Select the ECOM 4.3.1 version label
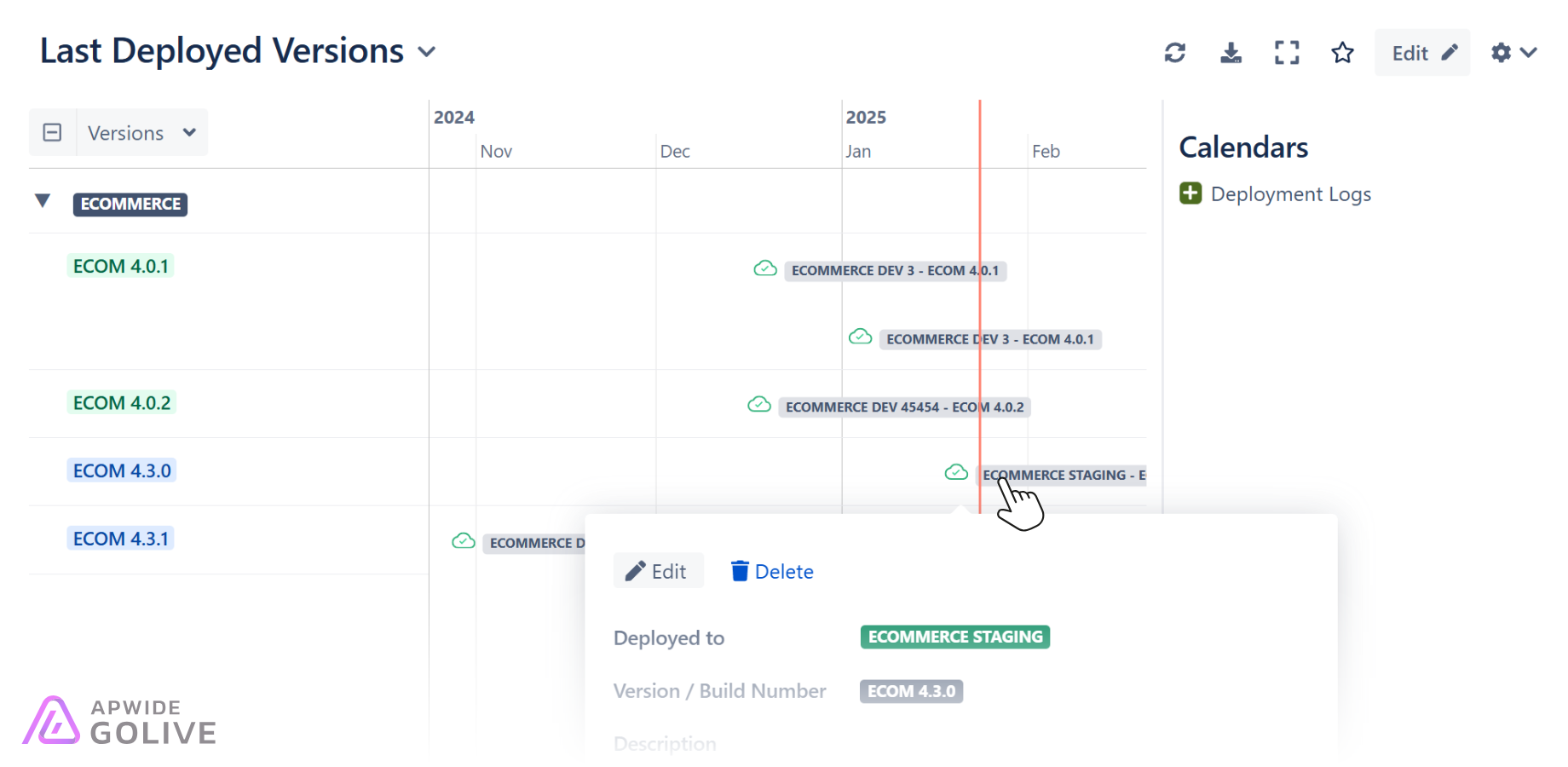 121,539
